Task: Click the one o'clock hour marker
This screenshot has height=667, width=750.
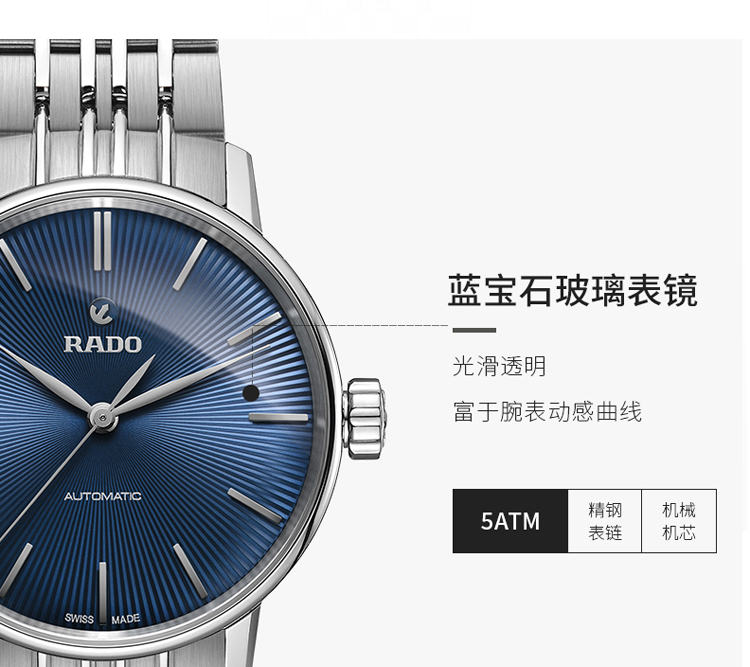Action: [x=190, y=264]
